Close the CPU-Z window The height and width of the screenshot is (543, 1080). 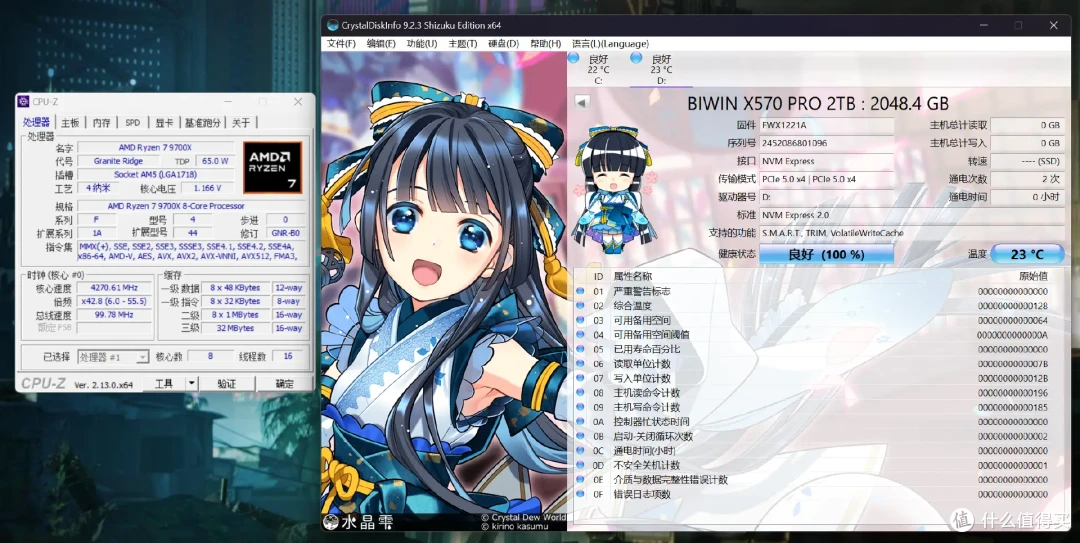point(298,102)
